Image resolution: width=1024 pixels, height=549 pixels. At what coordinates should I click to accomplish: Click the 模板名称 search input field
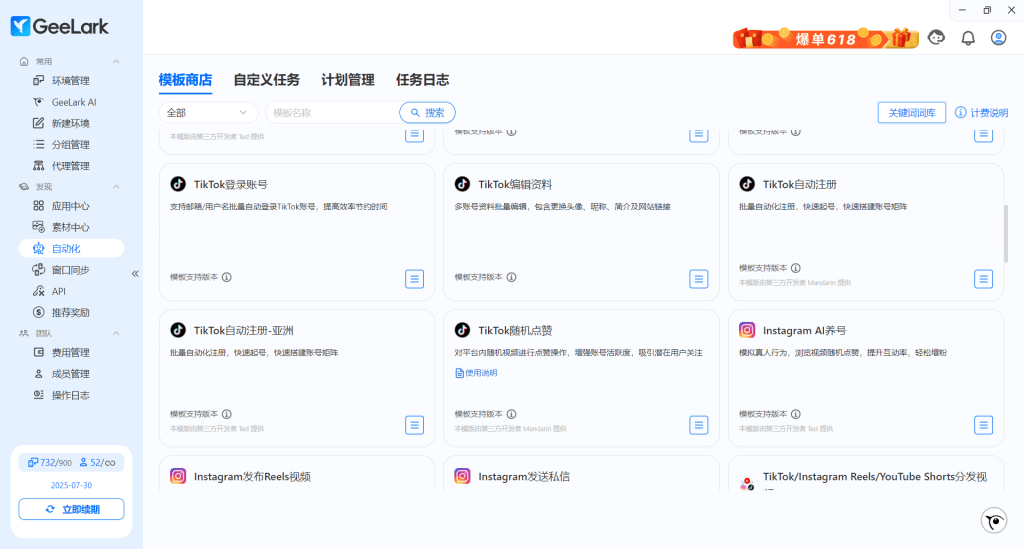[330, 113]
